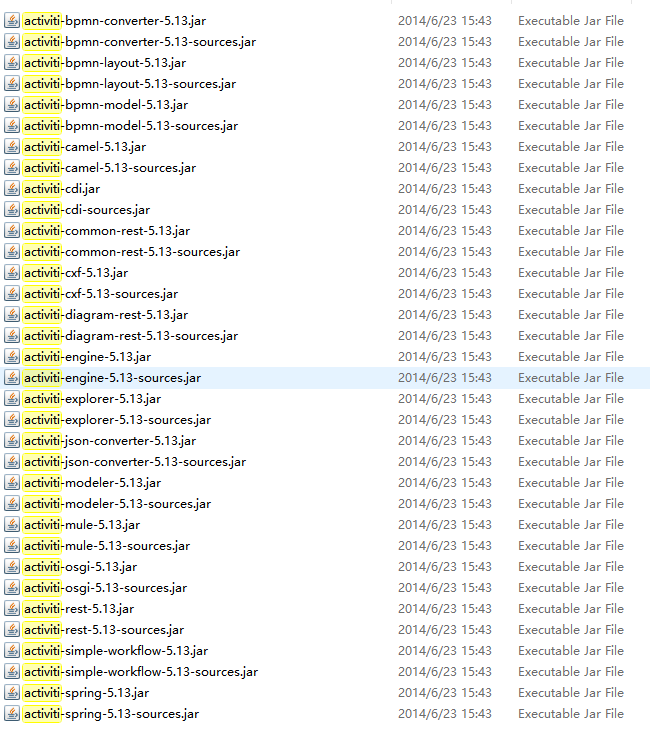Select file name activiti-modeler-5.13.jar

click(92, 483)
